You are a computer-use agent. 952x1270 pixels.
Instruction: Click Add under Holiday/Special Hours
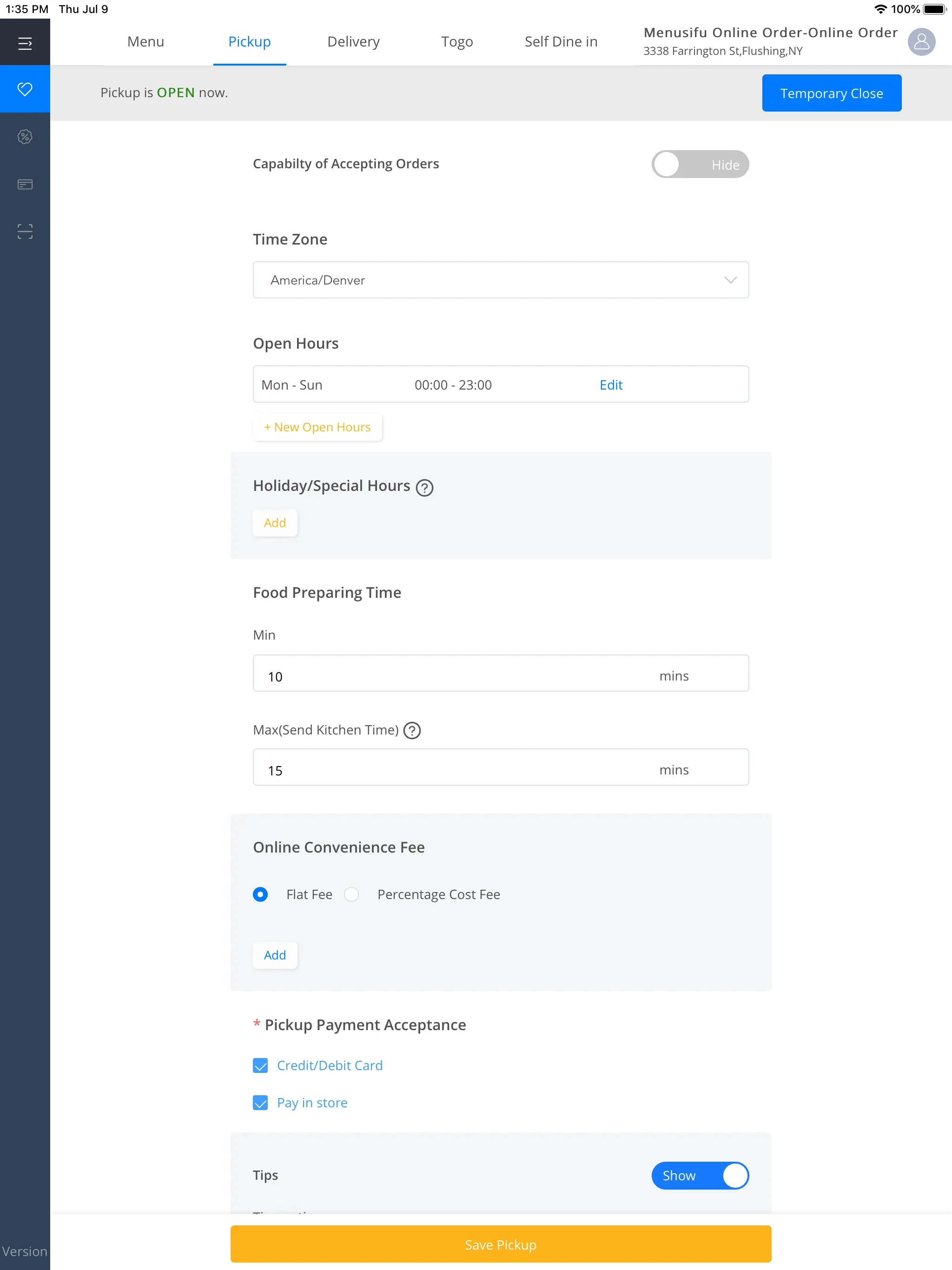click(275, 522)
